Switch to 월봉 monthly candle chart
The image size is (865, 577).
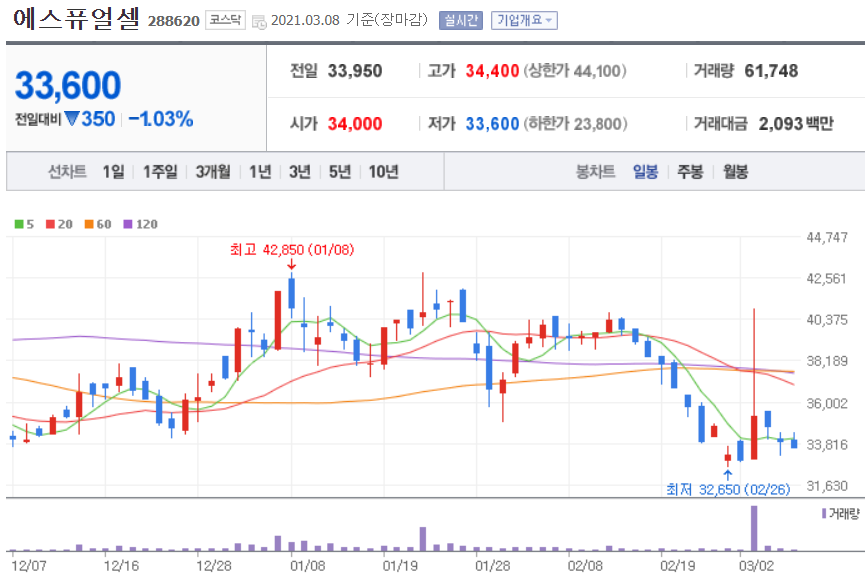coord(735,172)
